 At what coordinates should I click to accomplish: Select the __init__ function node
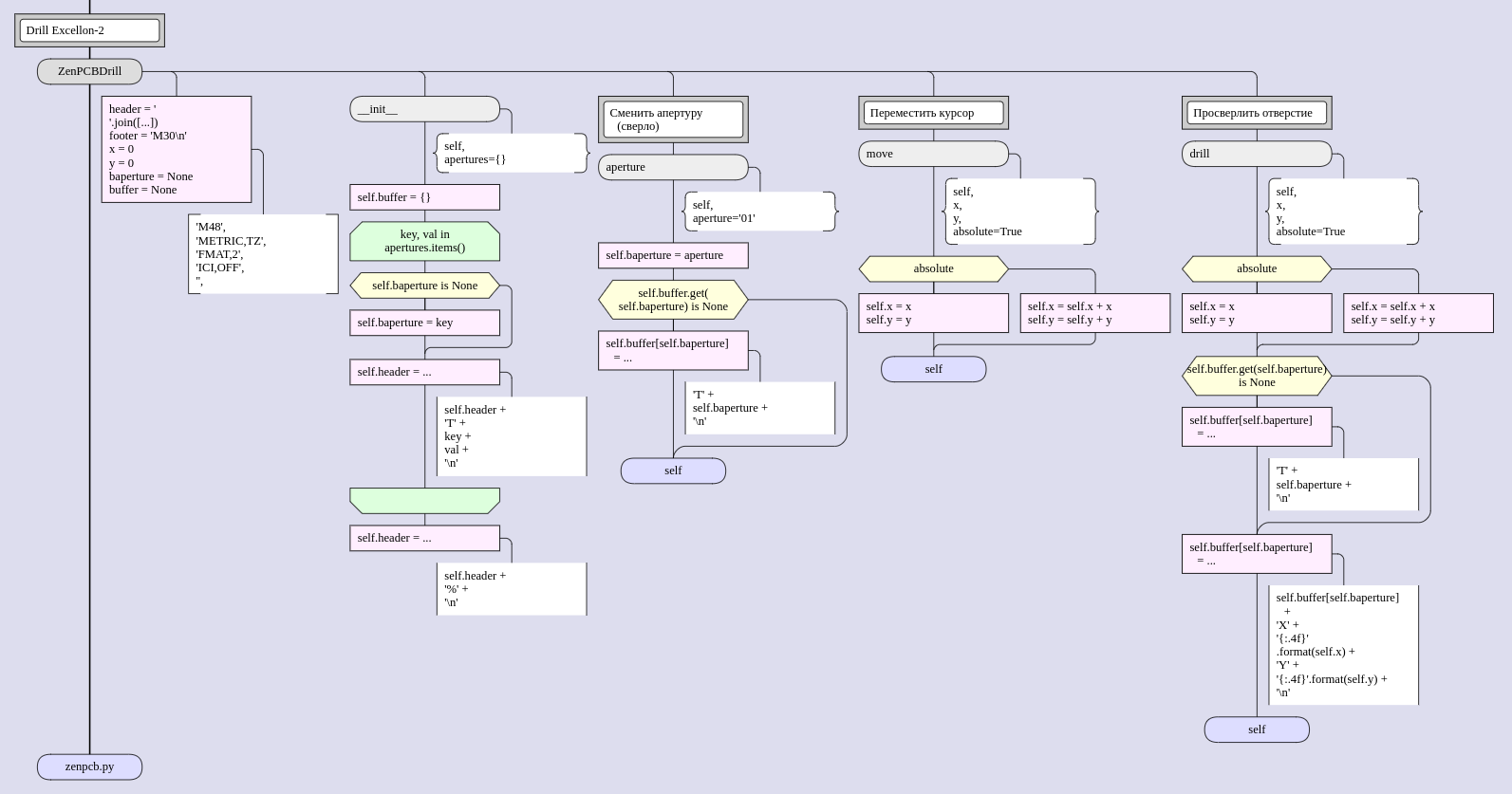point(424,109)
